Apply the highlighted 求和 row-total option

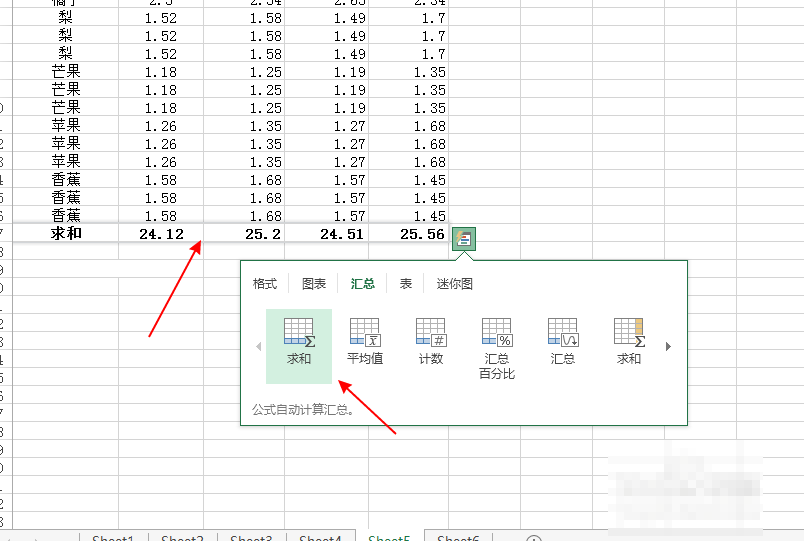(299, 346)
